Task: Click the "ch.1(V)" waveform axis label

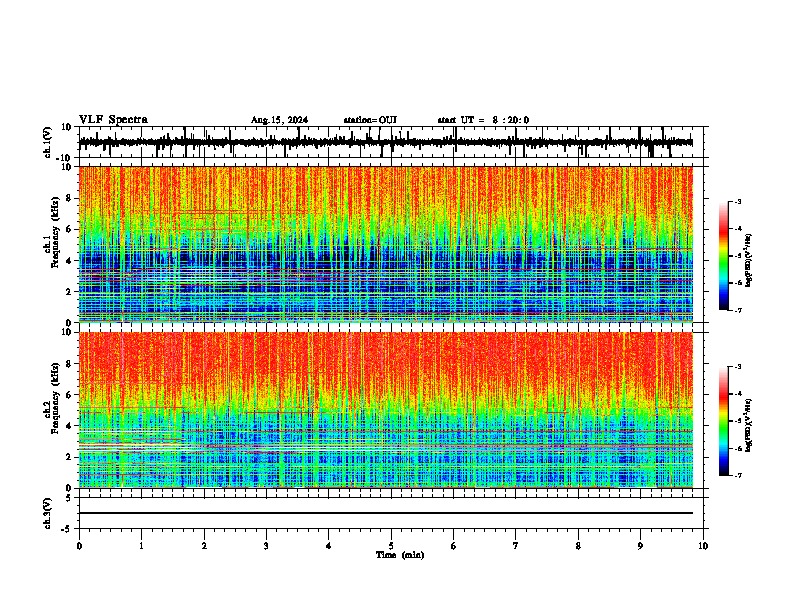Action: coord(48,142)
